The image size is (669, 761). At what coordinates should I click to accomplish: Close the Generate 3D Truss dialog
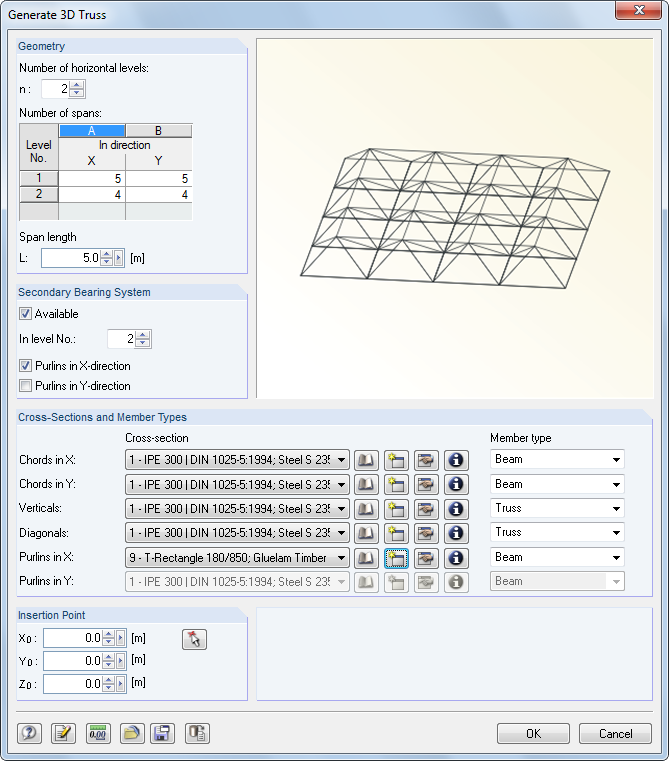638,10
